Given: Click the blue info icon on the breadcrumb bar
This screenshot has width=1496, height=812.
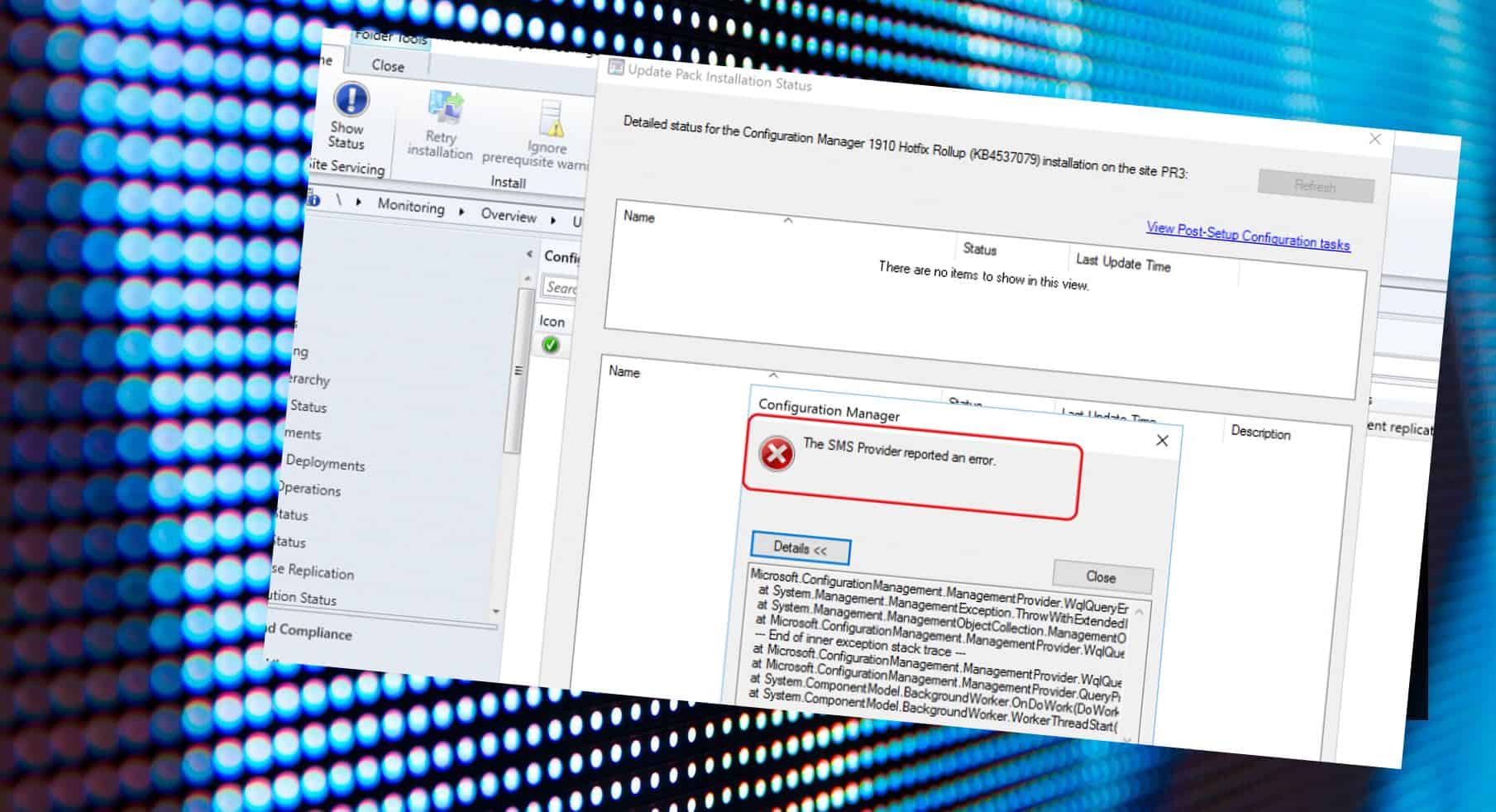Looking at the screenshot, I should pos(314,199).
